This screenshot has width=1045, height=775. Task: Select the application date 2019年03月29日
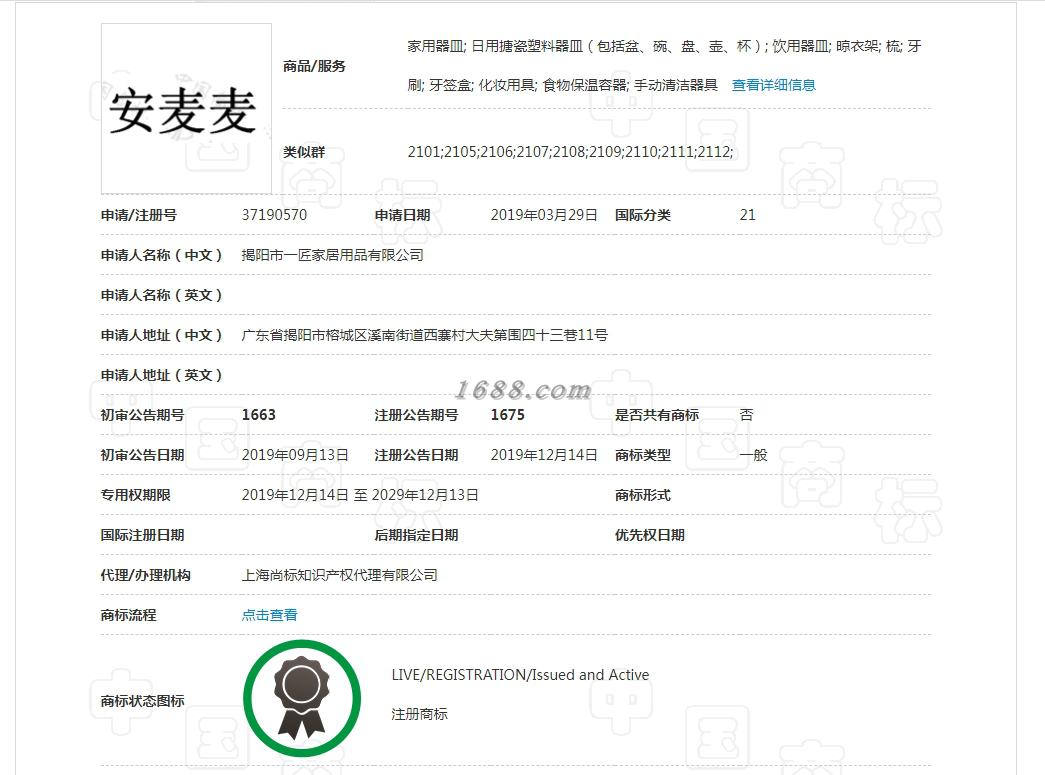point(544,215)
